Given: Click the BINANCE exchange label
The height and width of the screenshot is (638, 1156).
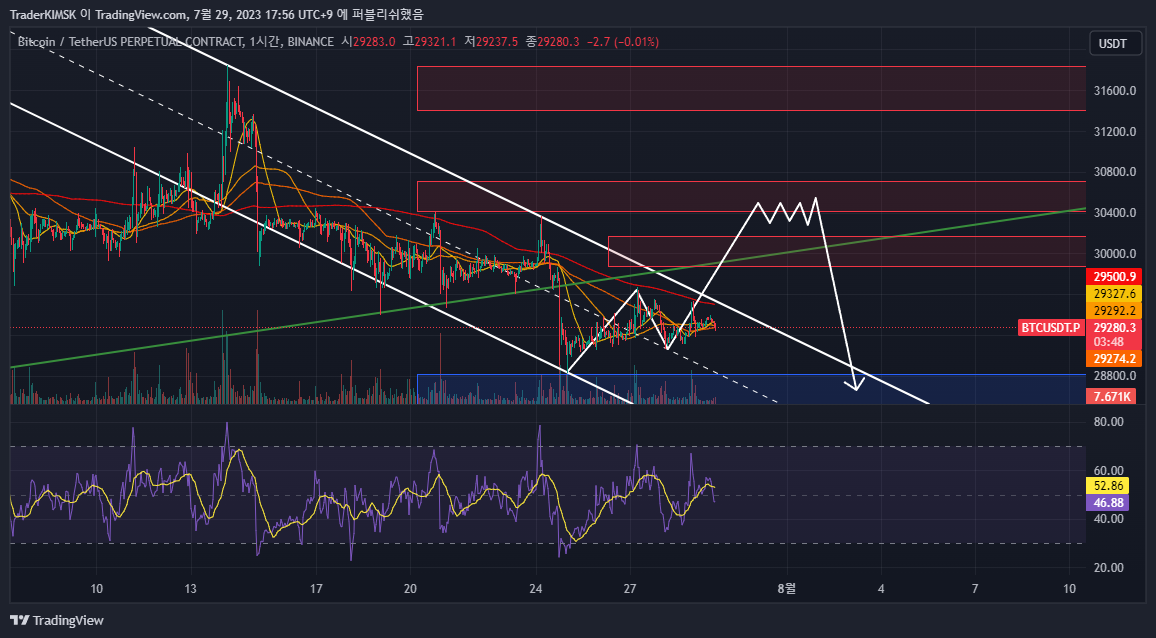Looking at the screenshot, I should pos(310,42).
